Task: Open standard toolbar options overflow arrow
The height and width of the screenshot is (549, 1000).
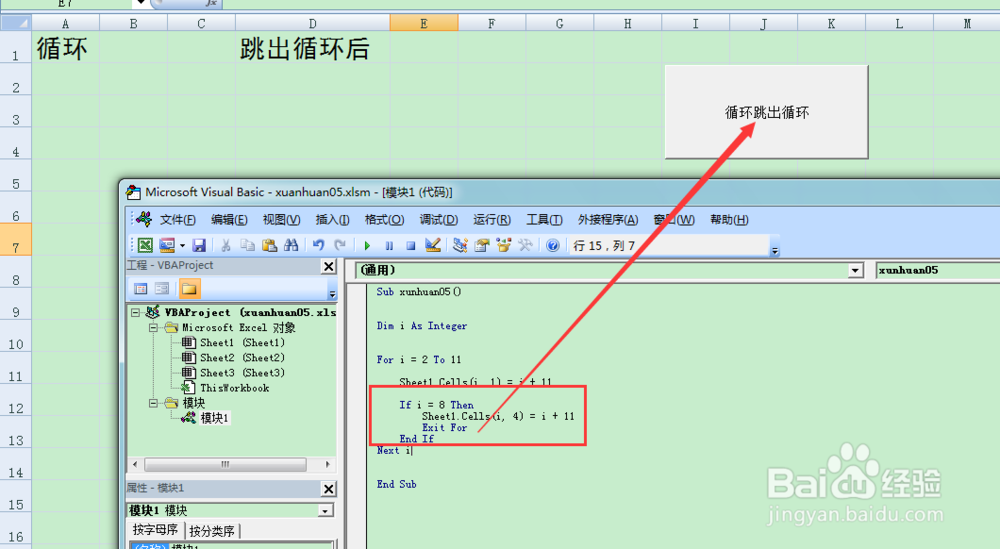Action: point(775,250)
